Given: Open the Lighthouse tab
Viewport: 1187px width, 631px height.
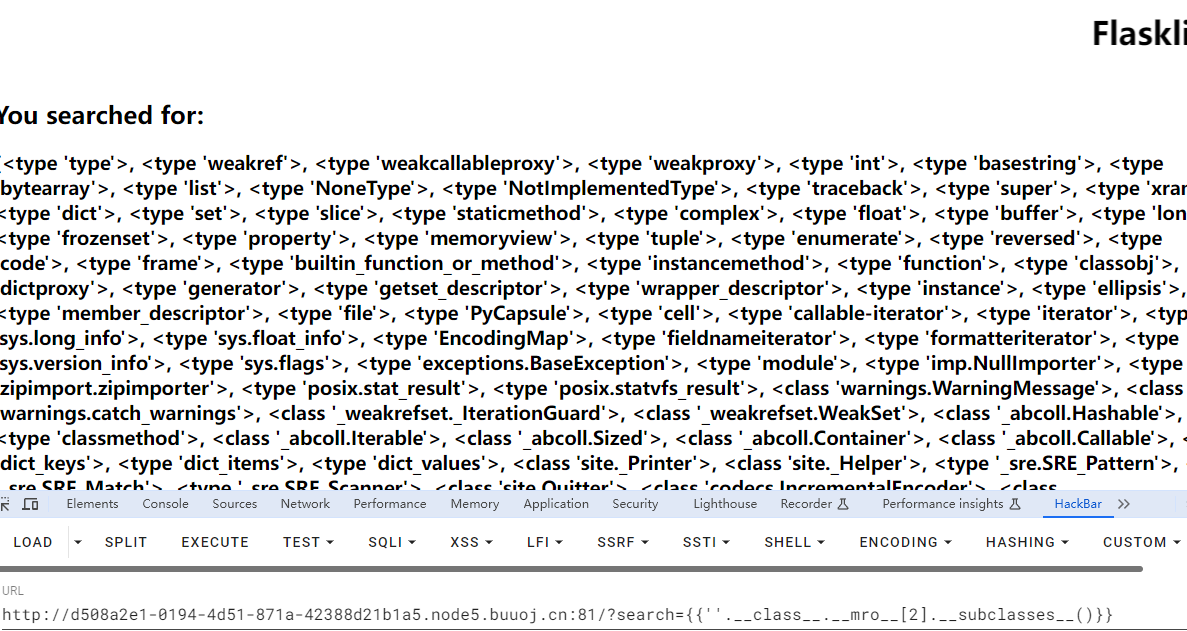Looking at the screenshot, I should click(x=725, y=504).
